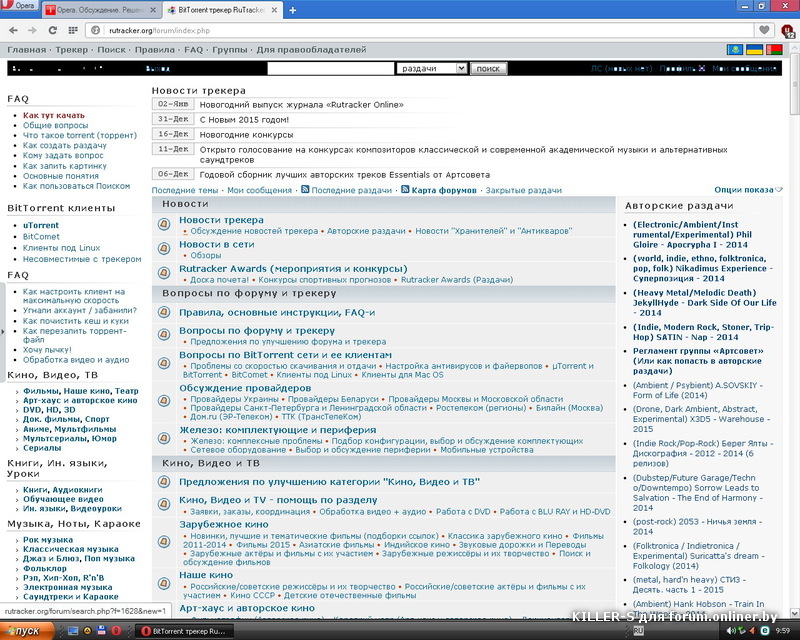Image resolution: width=800 pixels, height=640 pixels.
Task: Open Зарубежное кино forum link
Action: click(223, 524)
